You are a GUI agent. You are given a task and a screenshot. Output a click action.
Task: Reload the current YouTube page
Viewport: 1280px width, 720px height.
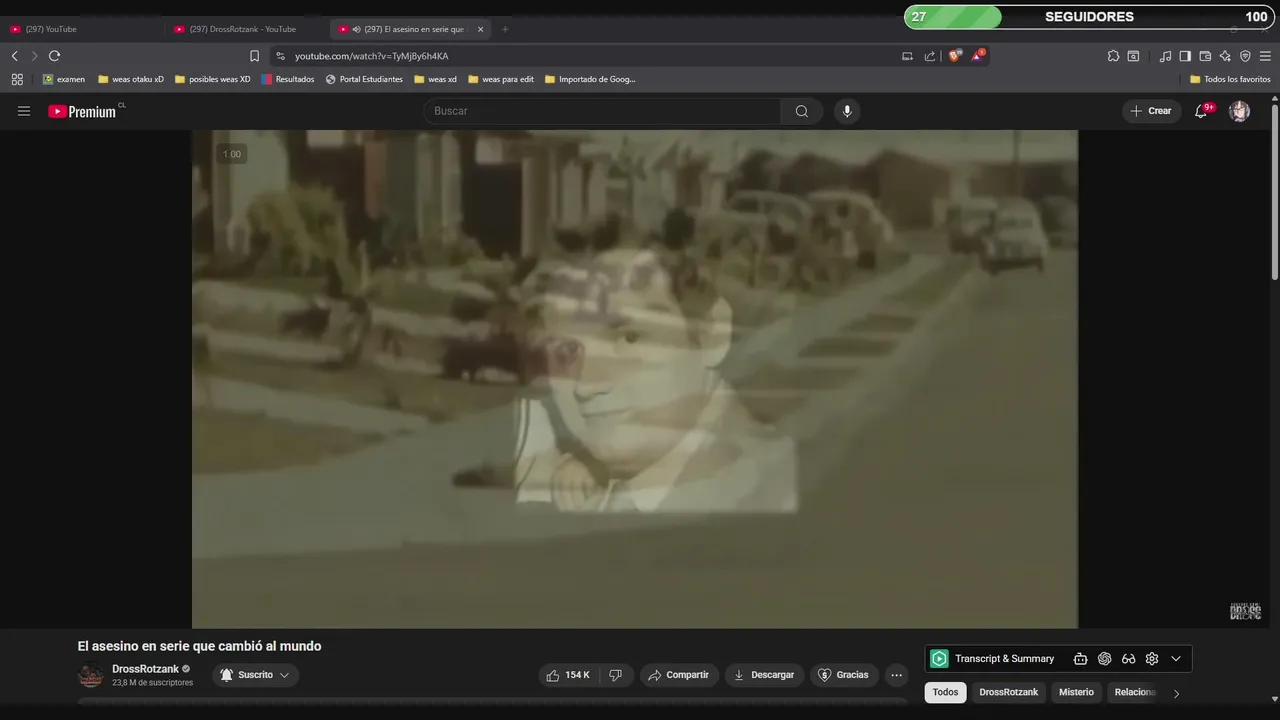(x=54, y=56)
